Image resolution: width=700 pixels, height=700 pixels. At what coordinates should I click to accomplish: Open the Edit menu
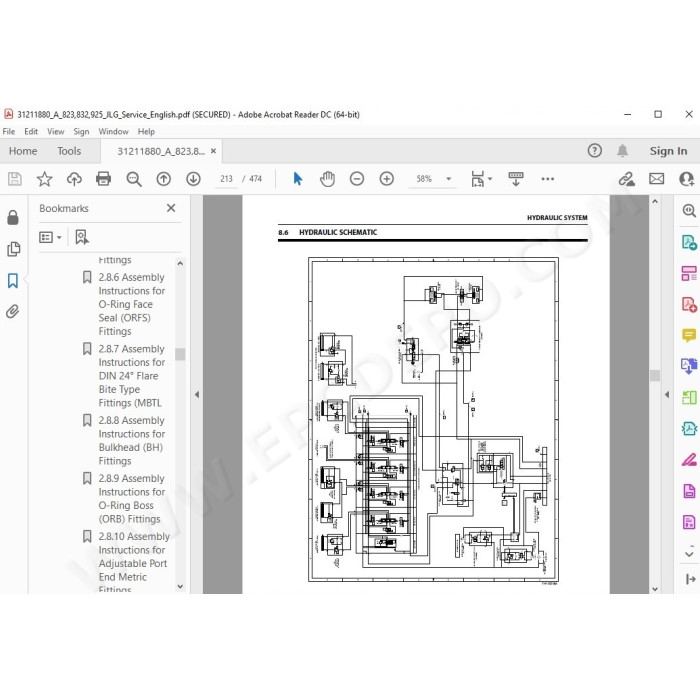(x=31, y=132)
